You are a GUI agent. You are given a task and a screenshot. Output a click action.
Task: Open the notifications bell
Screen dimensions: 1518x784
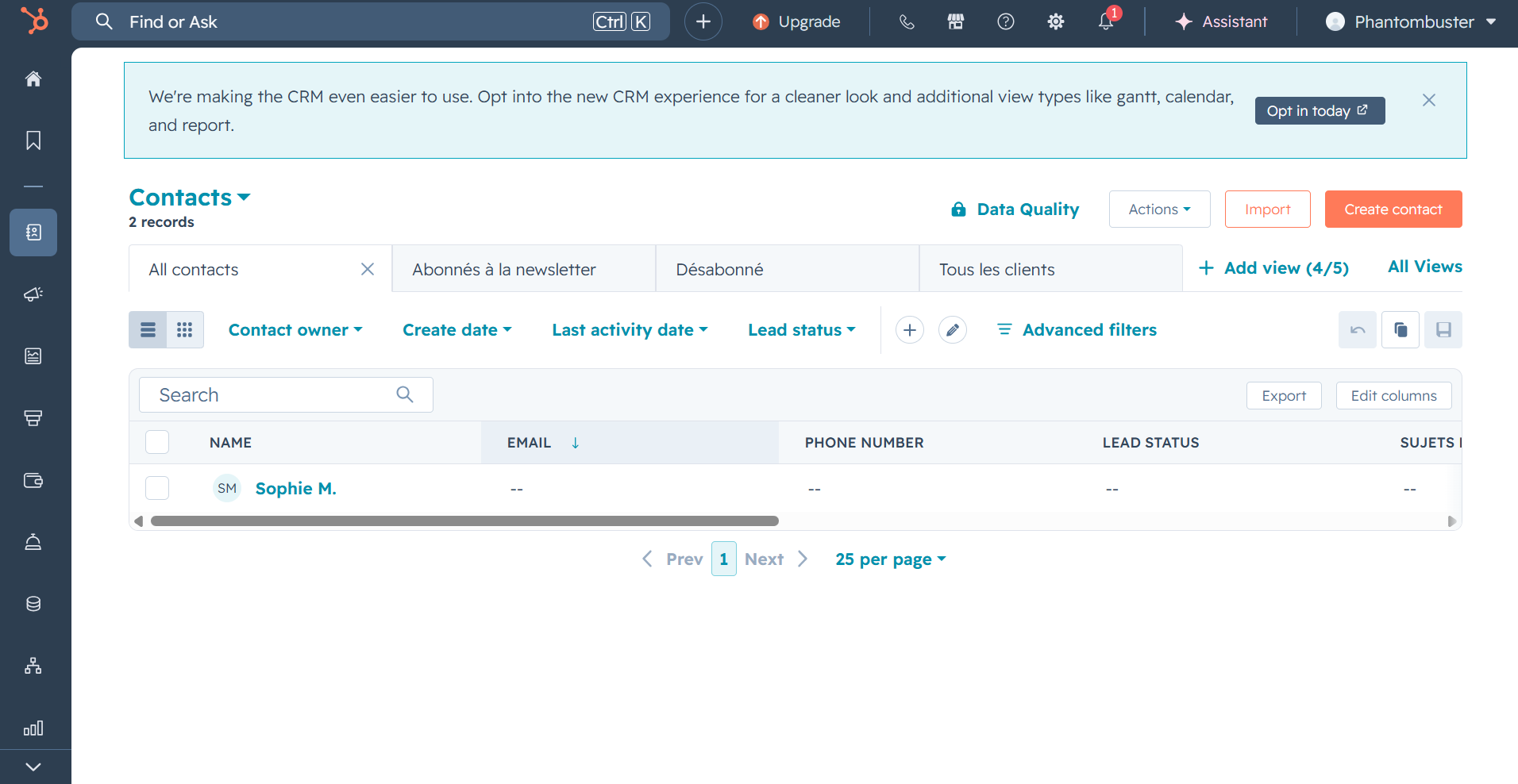(x=1106, y=22)
